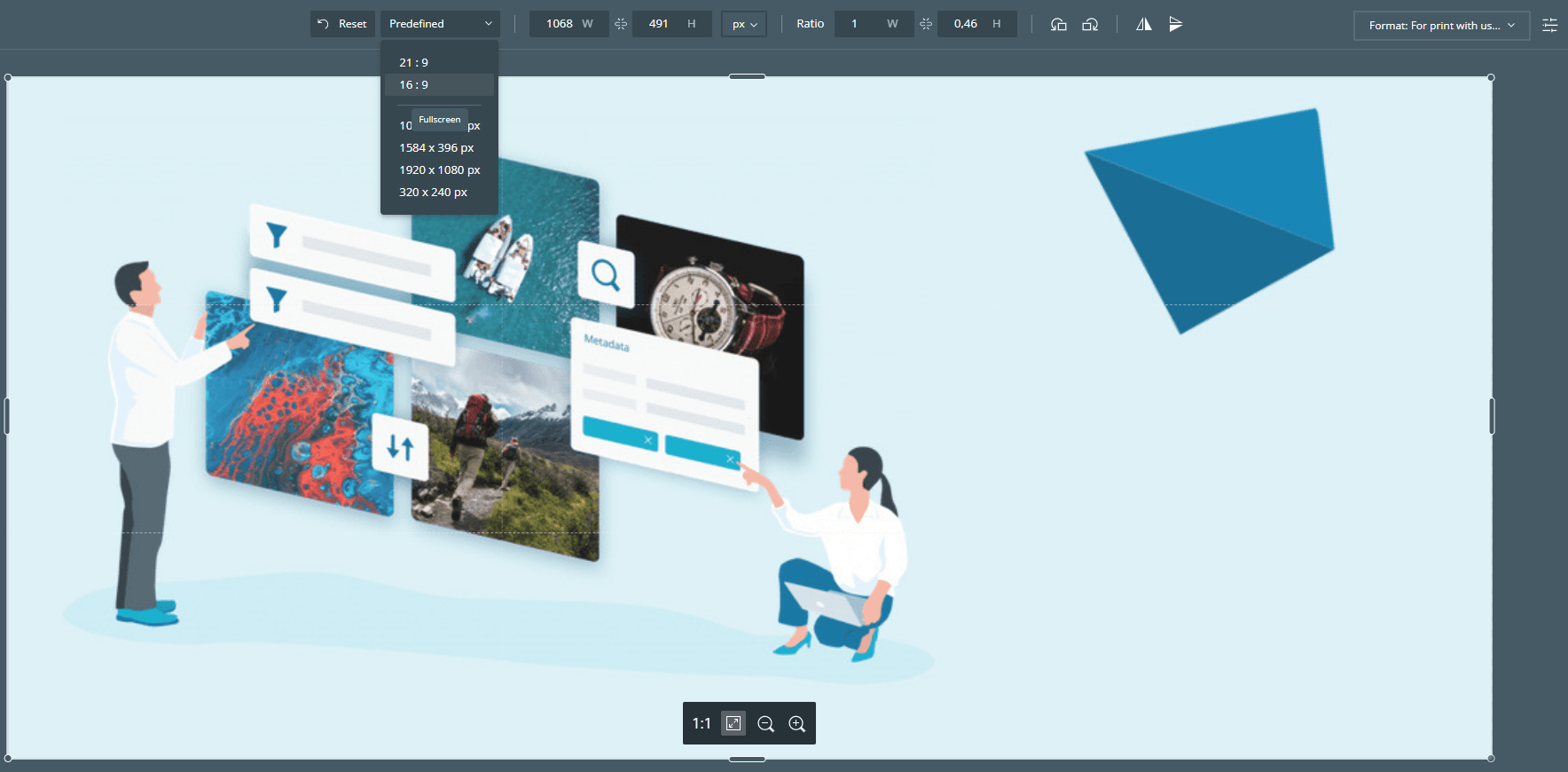Flip the image vertically
This screenshot has height=772, width=1568.
[x=1176, y=24]
